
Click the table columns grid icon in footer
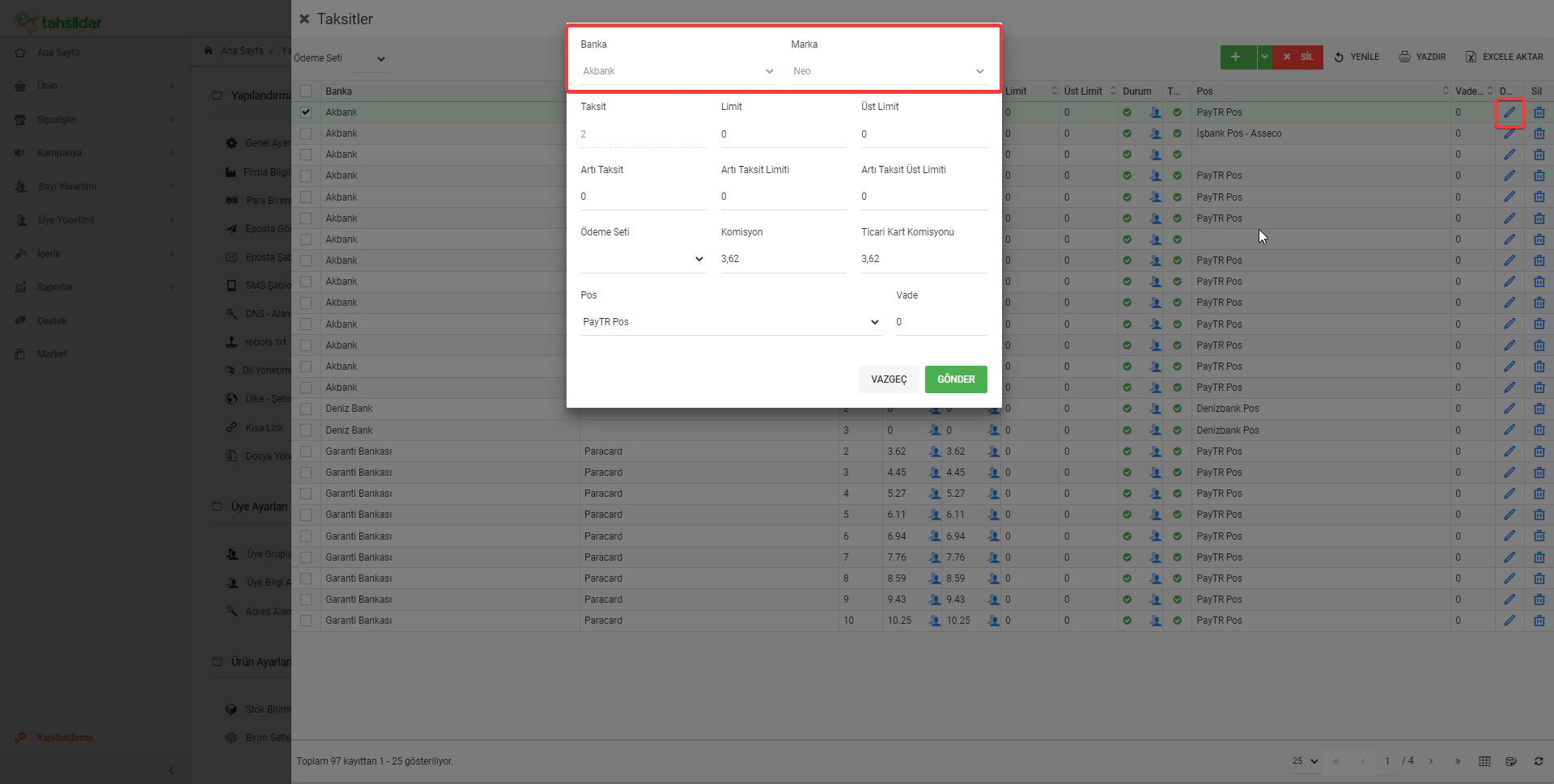1484,761
